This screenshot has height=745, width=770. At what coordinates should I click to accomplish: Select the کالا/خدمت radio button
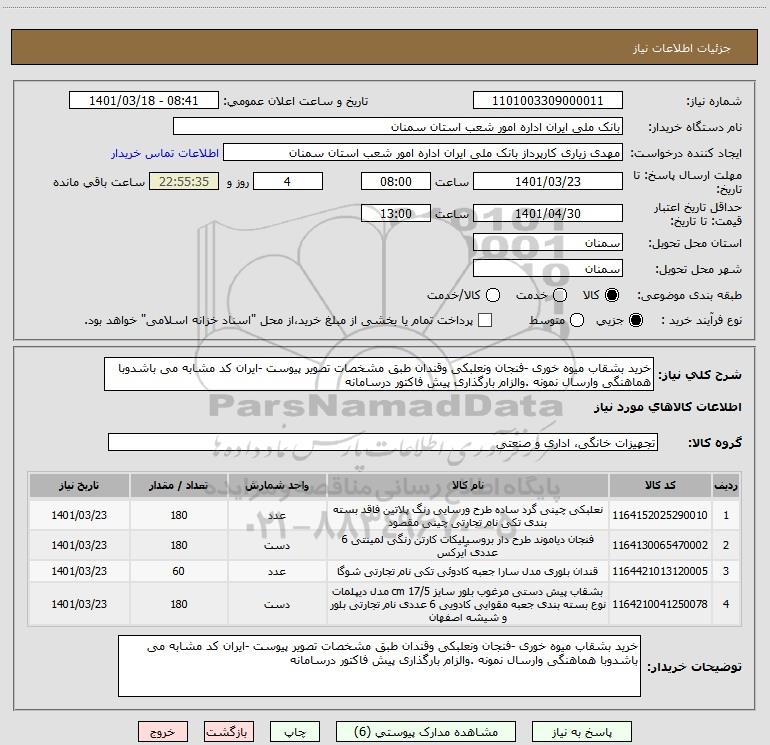click(x=493, y=295)
